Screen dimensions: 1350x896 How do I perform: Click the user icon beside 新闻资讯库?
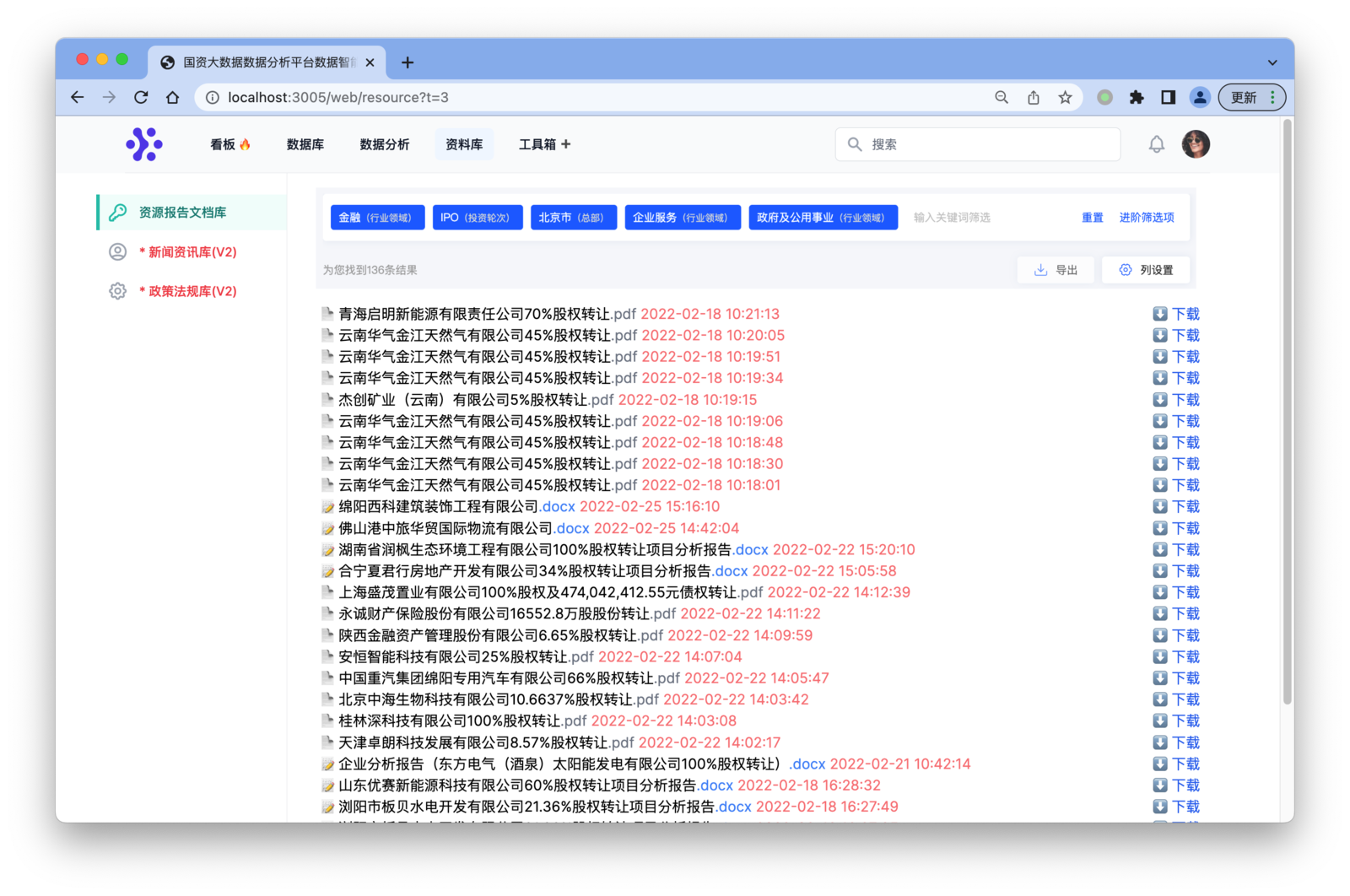(x=118, y=252)
